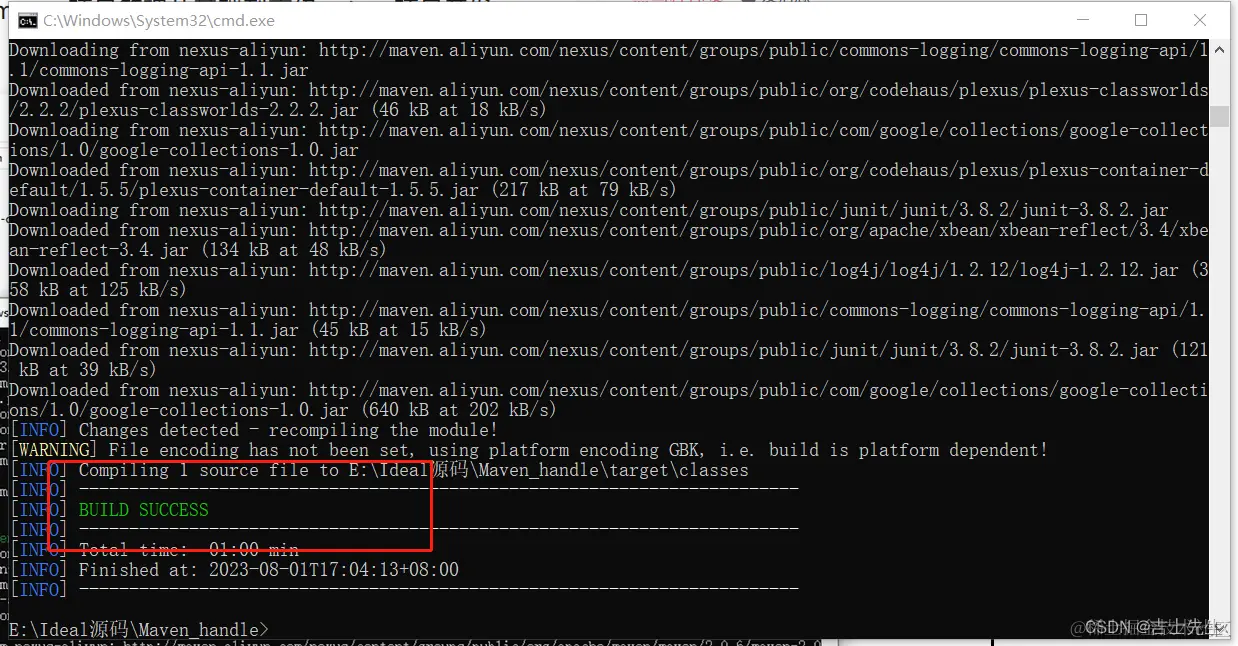1238x646 pixels.
Task: Click the scrollbar up arrow
Action: tap(1219, 49)
